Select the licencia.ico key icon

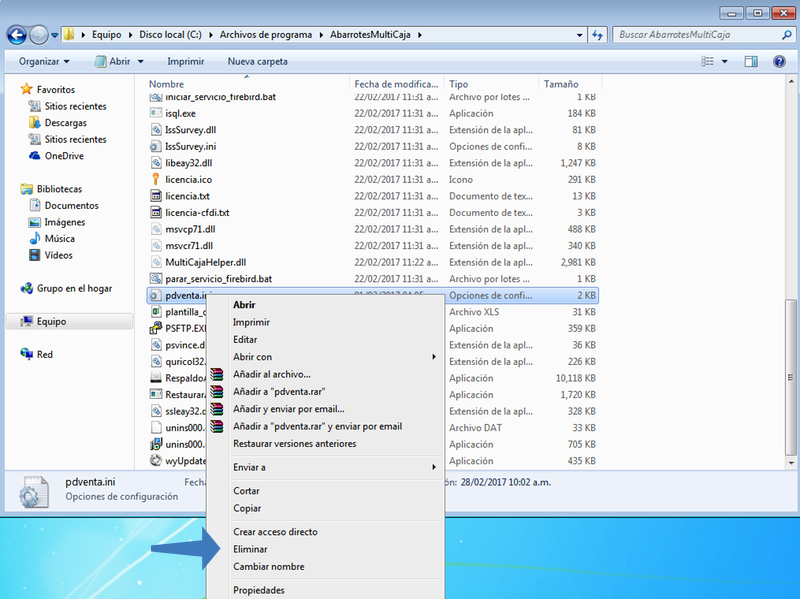click(156, 179)
